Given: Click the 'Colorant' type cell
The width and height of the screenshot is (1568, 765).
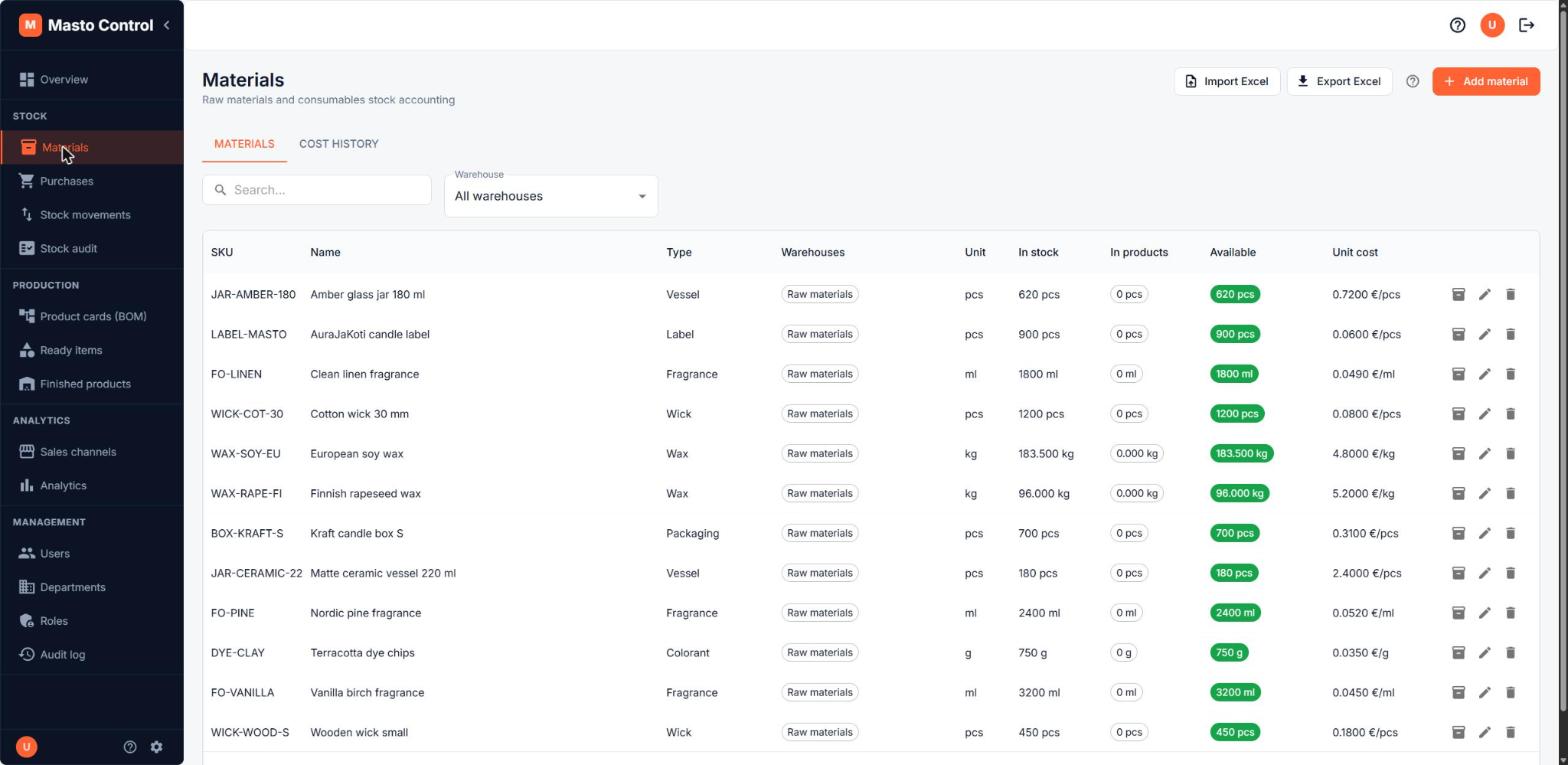Looking at the screenshot, I should 688,653.
